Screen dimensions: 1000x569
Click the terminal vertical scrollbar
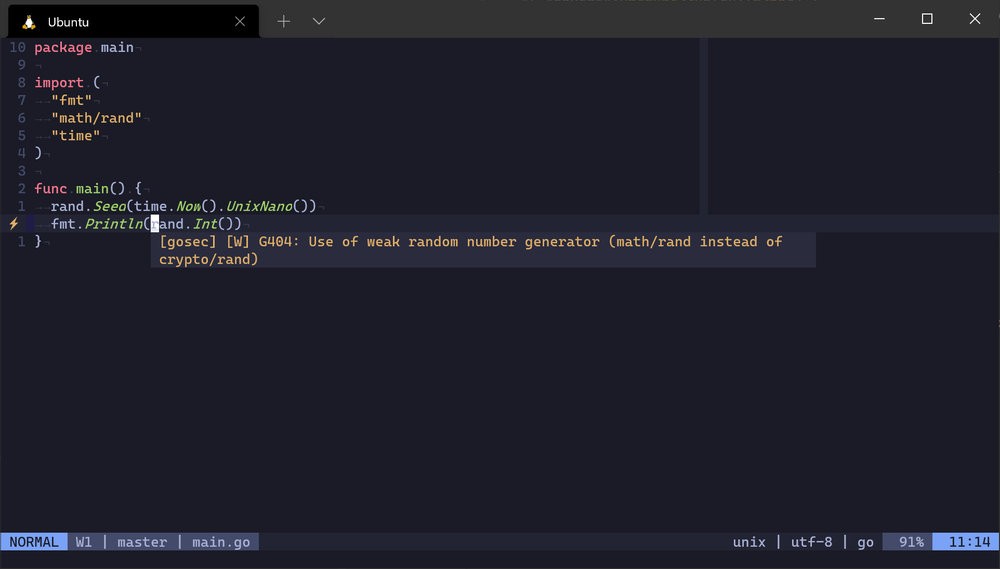click(x=995, y=300)
